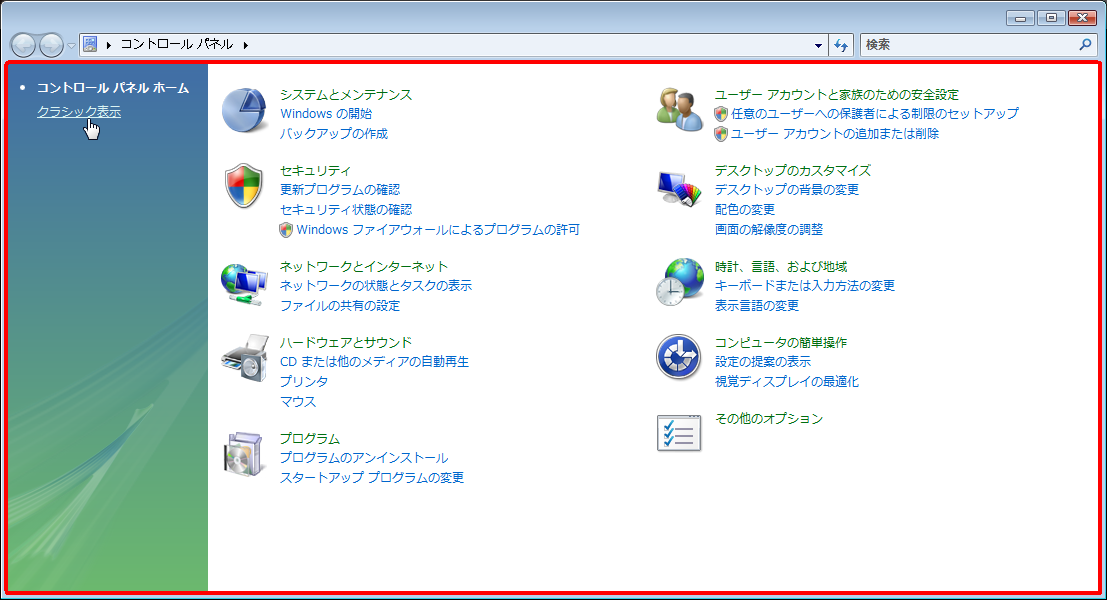
Task: Open 設定の提案の表示
Action: click(x=762, y=361)
